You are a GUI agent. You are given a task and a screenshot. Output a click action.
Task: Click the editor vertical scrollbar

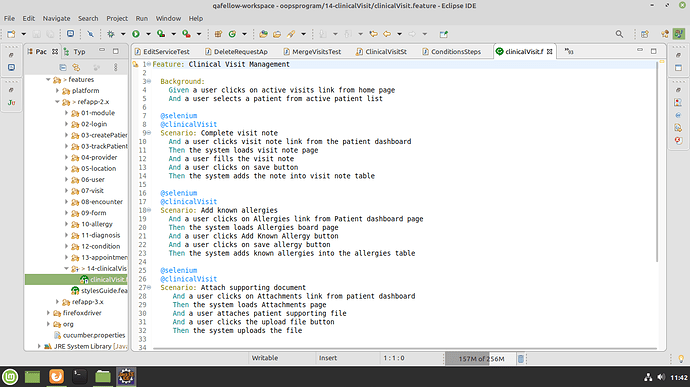(657, 162)
